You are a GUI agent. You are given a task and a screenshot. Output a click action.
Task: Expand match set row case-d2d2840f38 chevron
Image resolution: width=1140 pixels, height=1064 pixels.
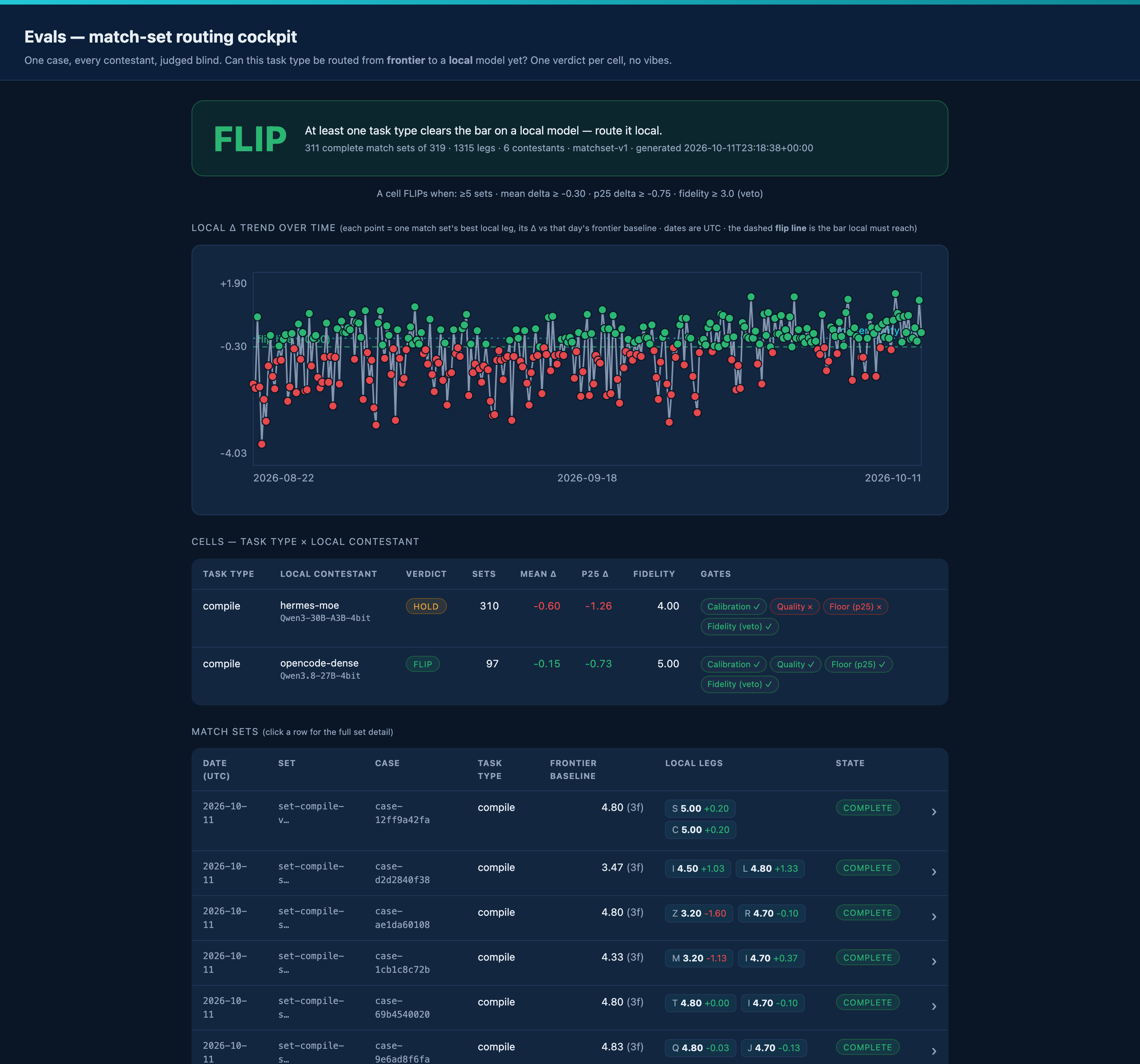point(934,872)
